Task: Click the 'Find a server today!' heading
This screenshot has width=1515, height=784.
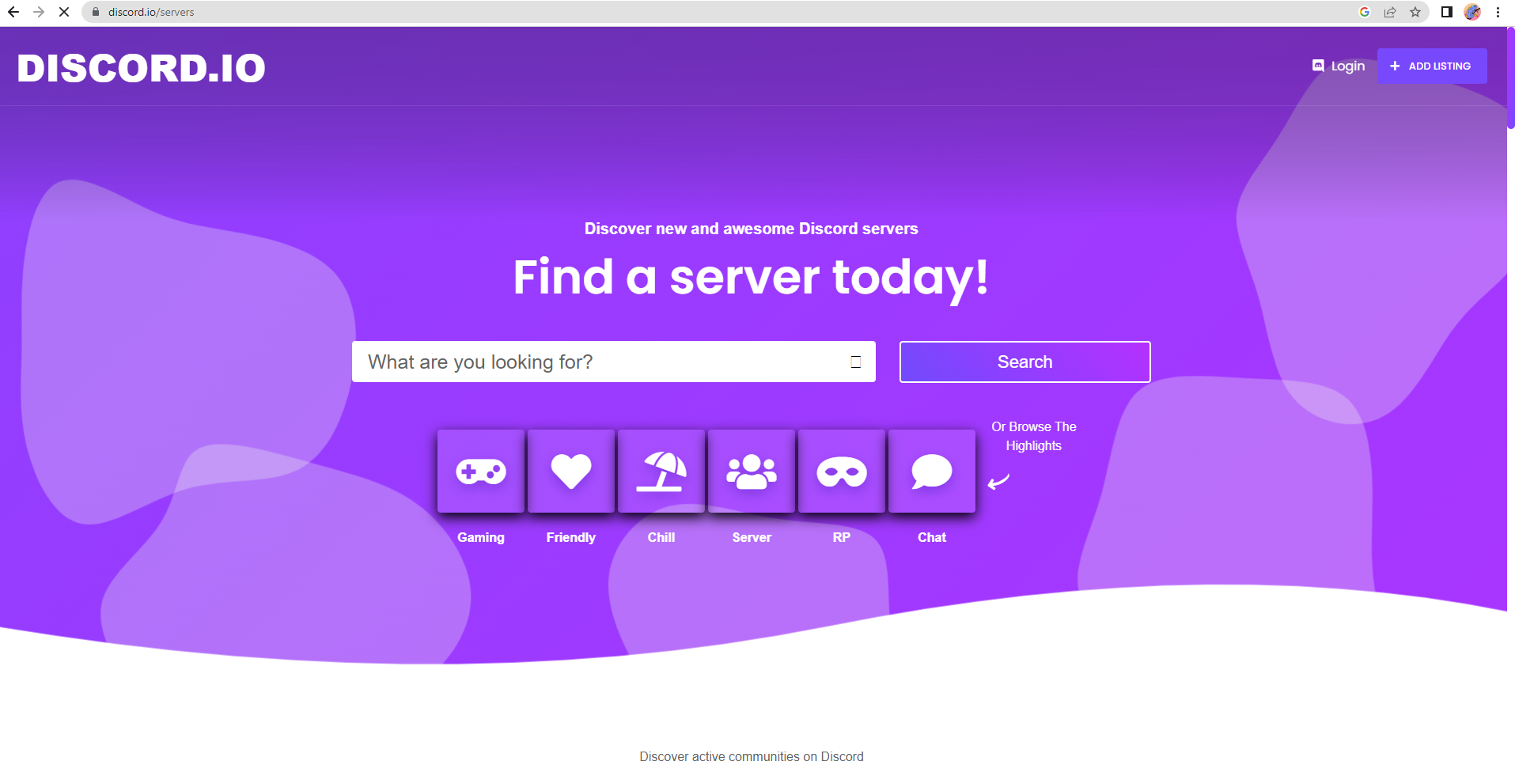Action: [752, 278]
